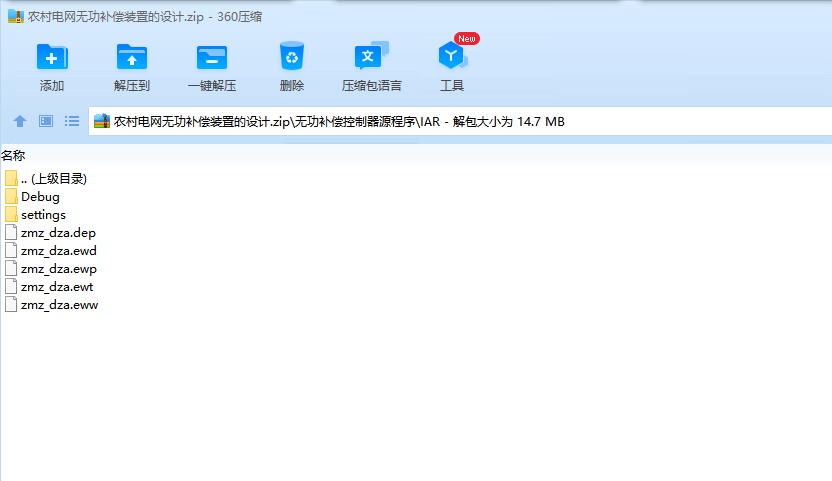Click the '工具' toolbar label

pos(452,85)
